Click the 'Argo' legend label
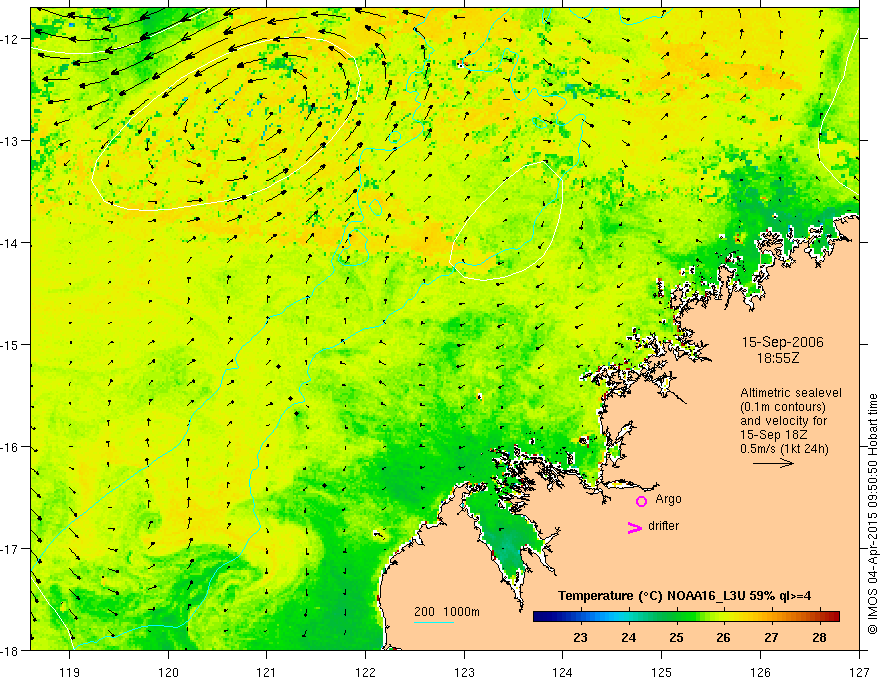The width and height of the screenshot is (880, 680). [x=668, y=499]
